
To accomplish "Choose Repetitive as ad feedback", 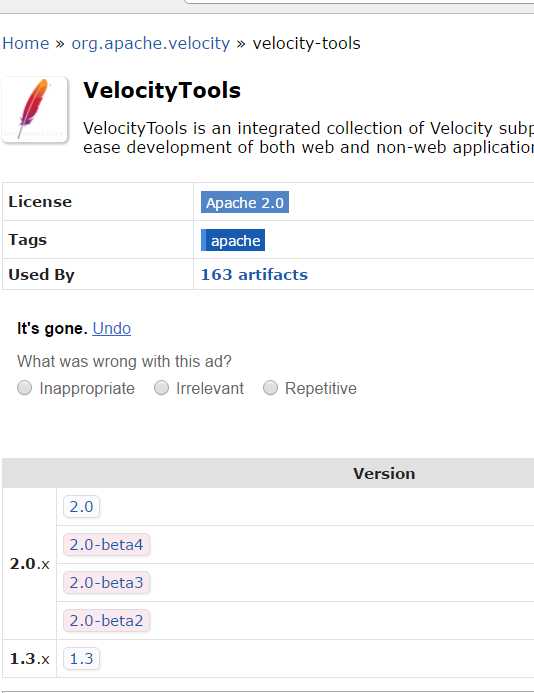I will coord(270,388).
